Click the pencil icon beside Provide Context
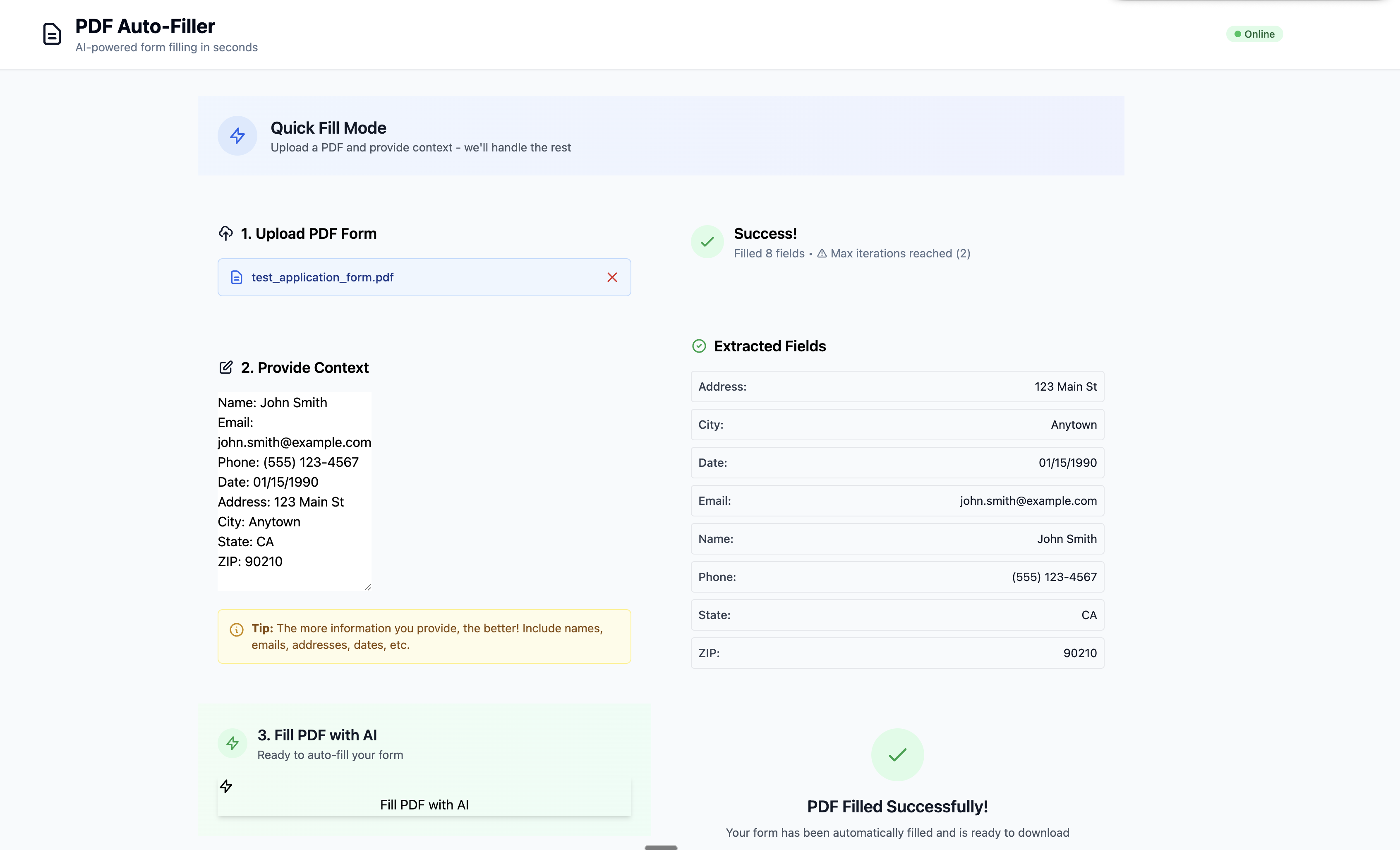 tap(226, 367)
